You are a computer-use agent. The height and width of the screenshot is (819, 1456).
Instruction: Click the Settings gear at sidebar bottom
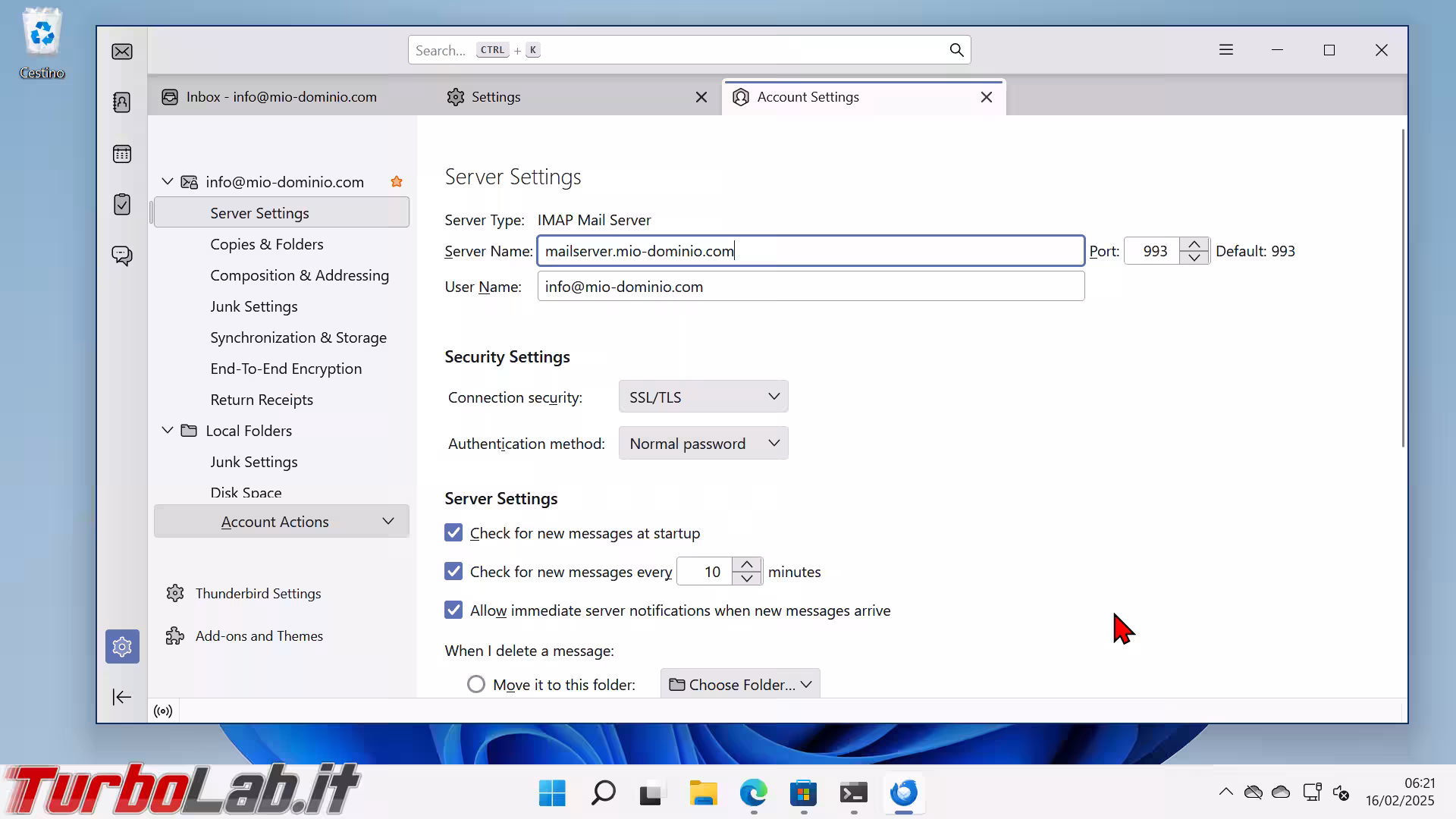[x=122, y=647]
